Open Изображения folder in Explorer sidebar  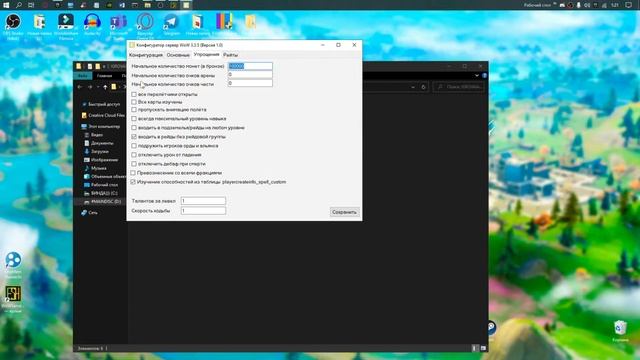pos(101,160)
